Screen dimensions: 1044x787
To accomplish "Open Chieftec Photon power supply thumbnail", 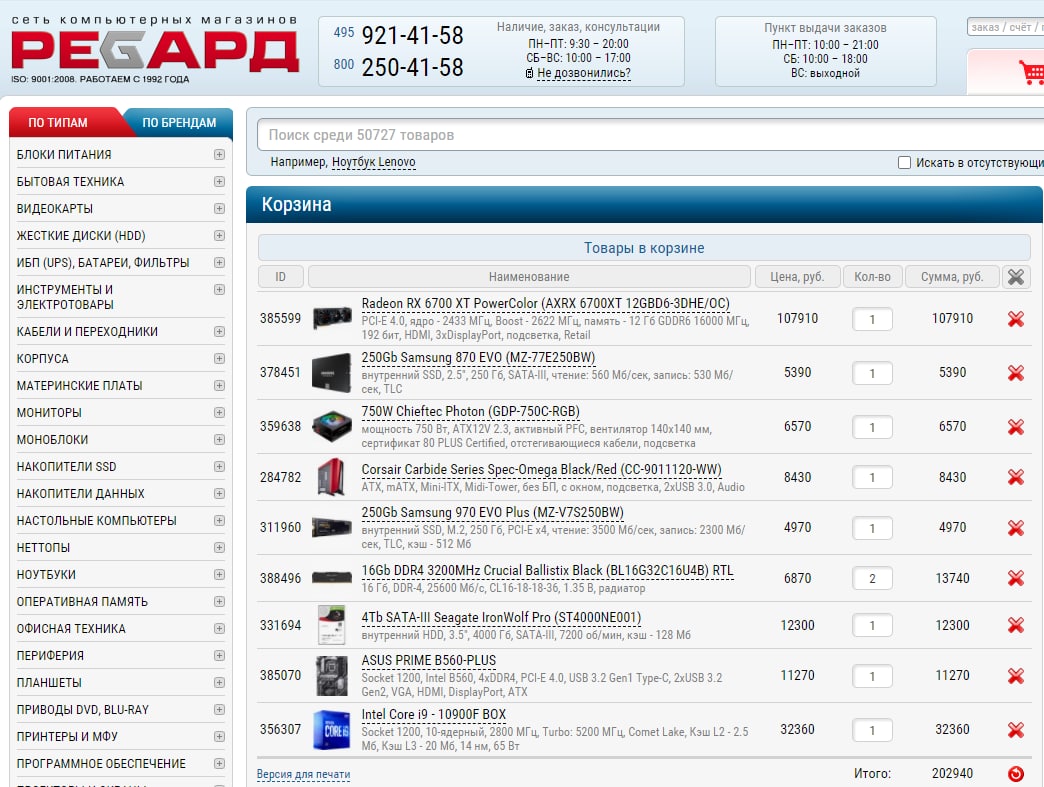I will click(x=332, y=426).
